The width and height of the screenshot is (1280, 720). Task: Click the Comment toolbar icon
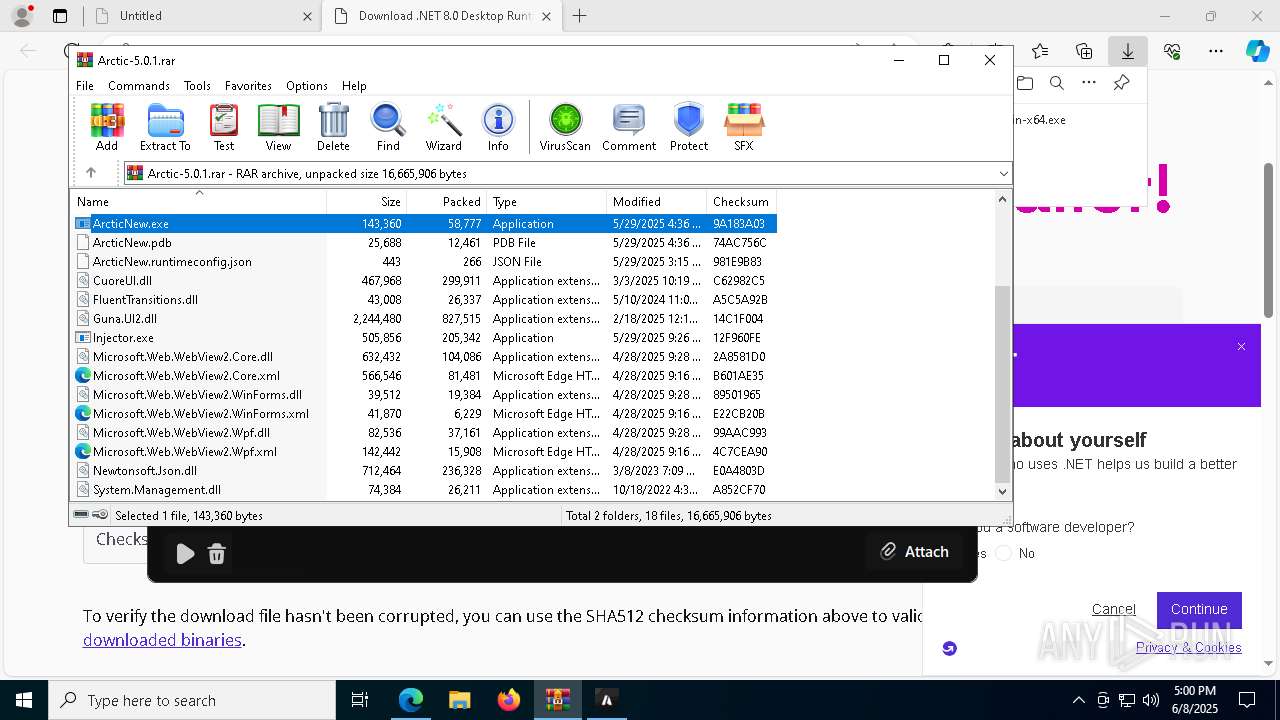pyautogui.click(x=629, y=127)
